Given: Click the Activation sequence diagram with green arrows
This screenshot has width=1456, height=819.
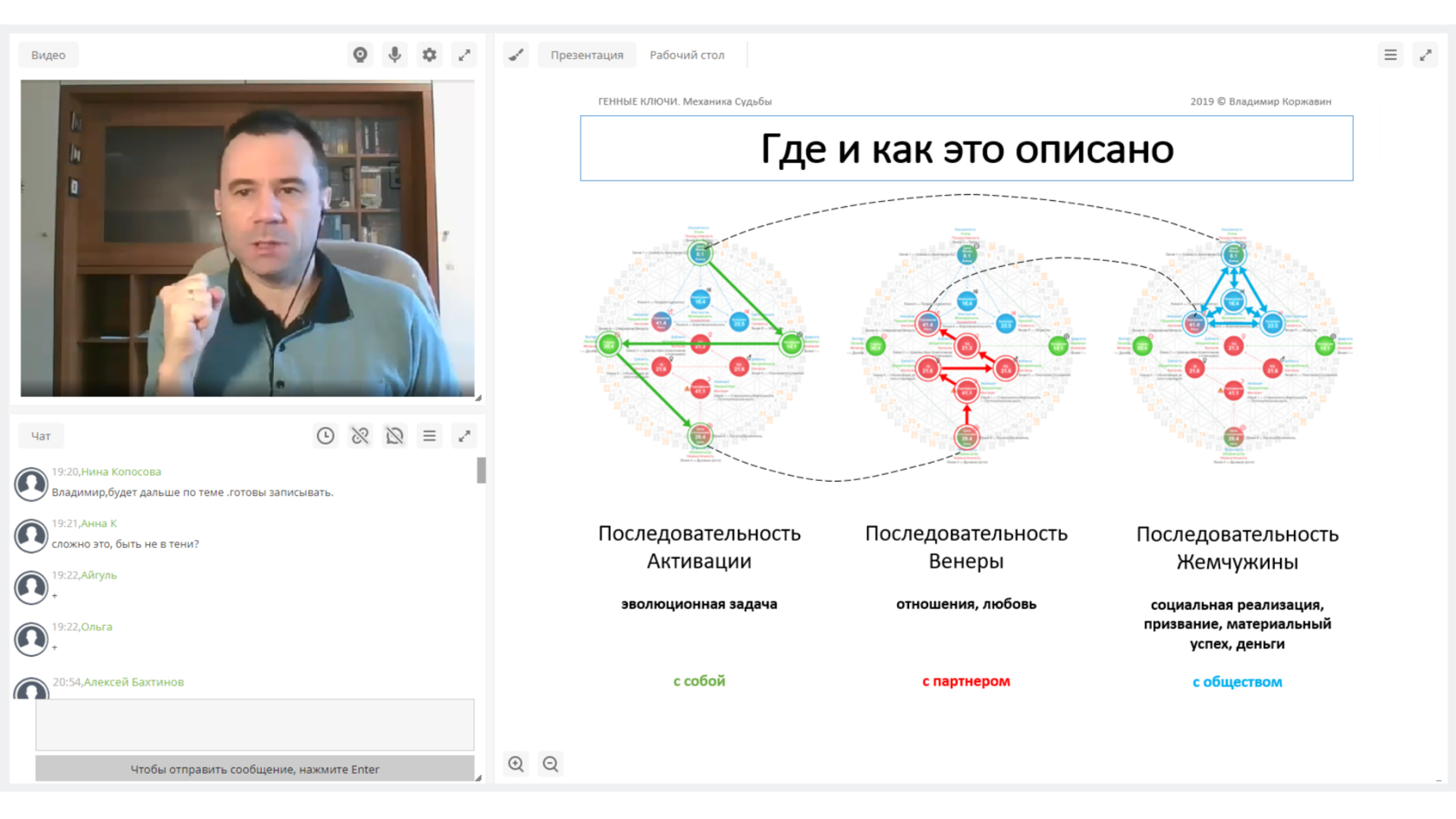Looking at the screenshot, I should point(699,346).
